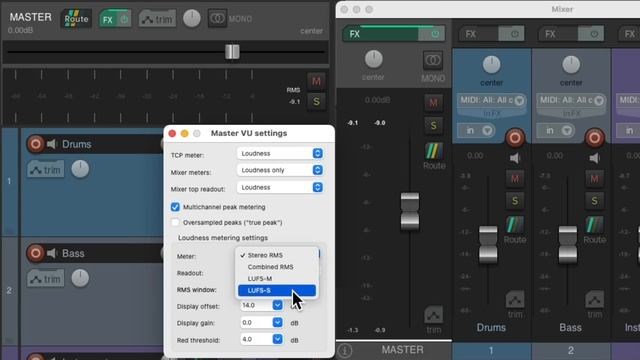Click the Display gain value field

(x=256, y=322)
